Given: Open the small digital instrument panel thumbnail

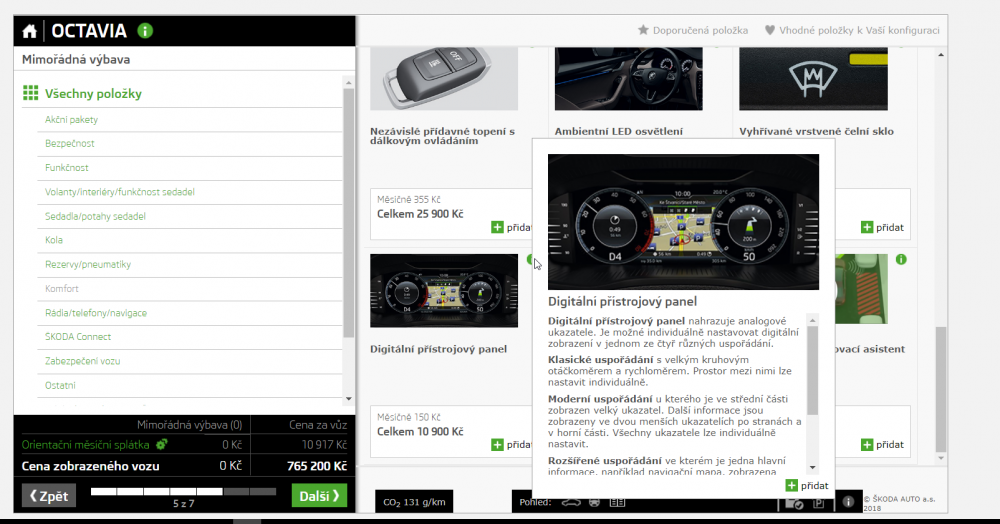Looking at the screenshot, I should (444, 291).
